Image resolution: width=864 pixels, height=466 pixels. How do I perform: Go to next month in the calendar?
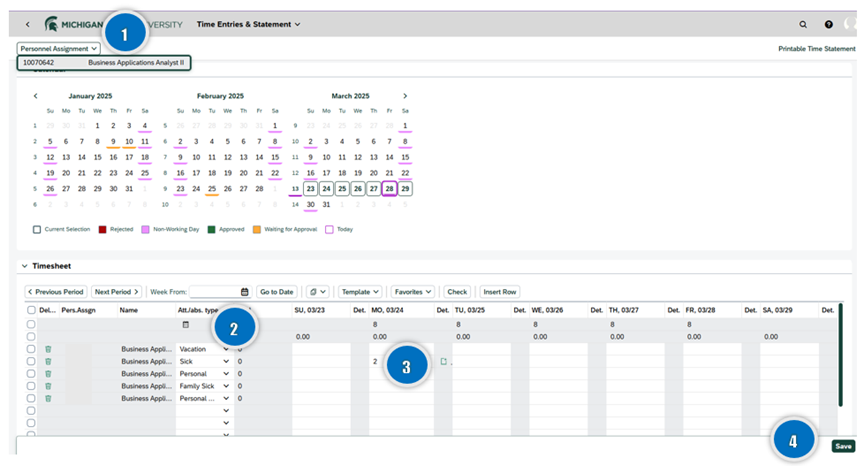coord(405,96)
